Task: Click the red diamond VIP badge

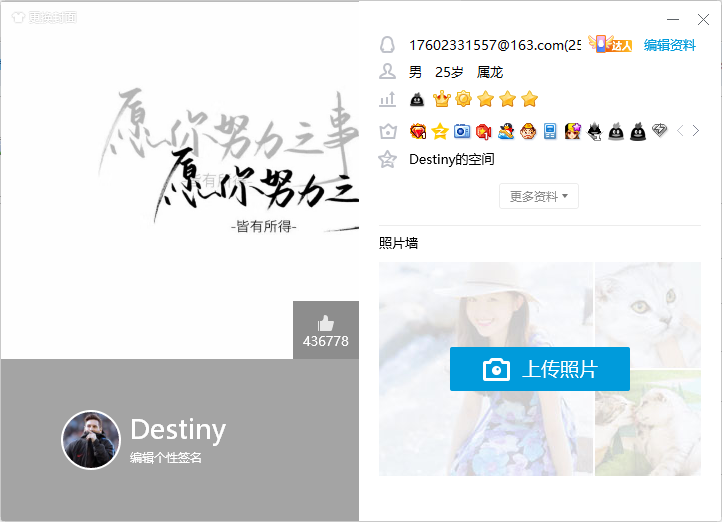Action: point(418,131)
